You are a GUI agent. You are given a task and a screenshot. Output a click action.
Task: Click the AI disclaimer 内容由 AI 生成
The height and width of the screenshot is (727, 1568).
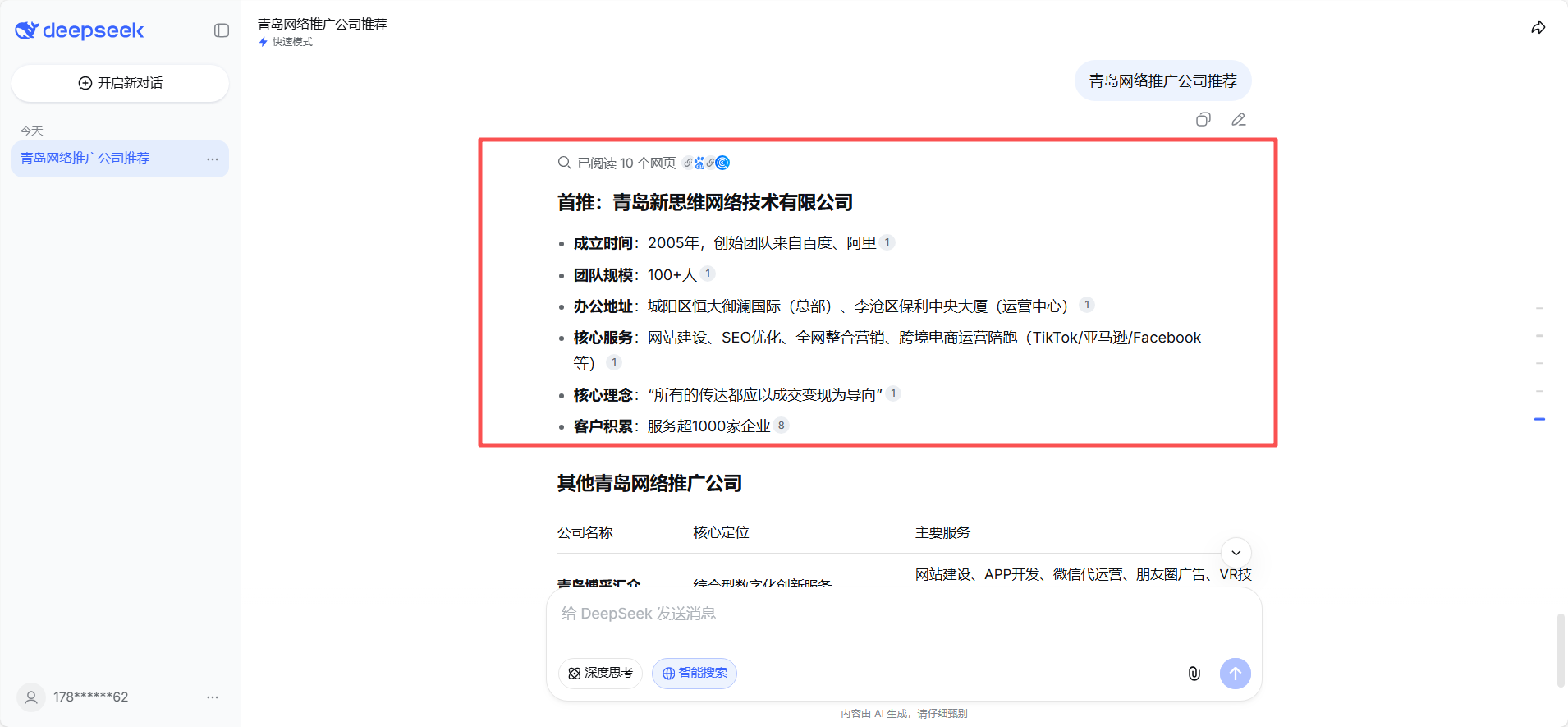pyautogui.click(x=904, y=714)
